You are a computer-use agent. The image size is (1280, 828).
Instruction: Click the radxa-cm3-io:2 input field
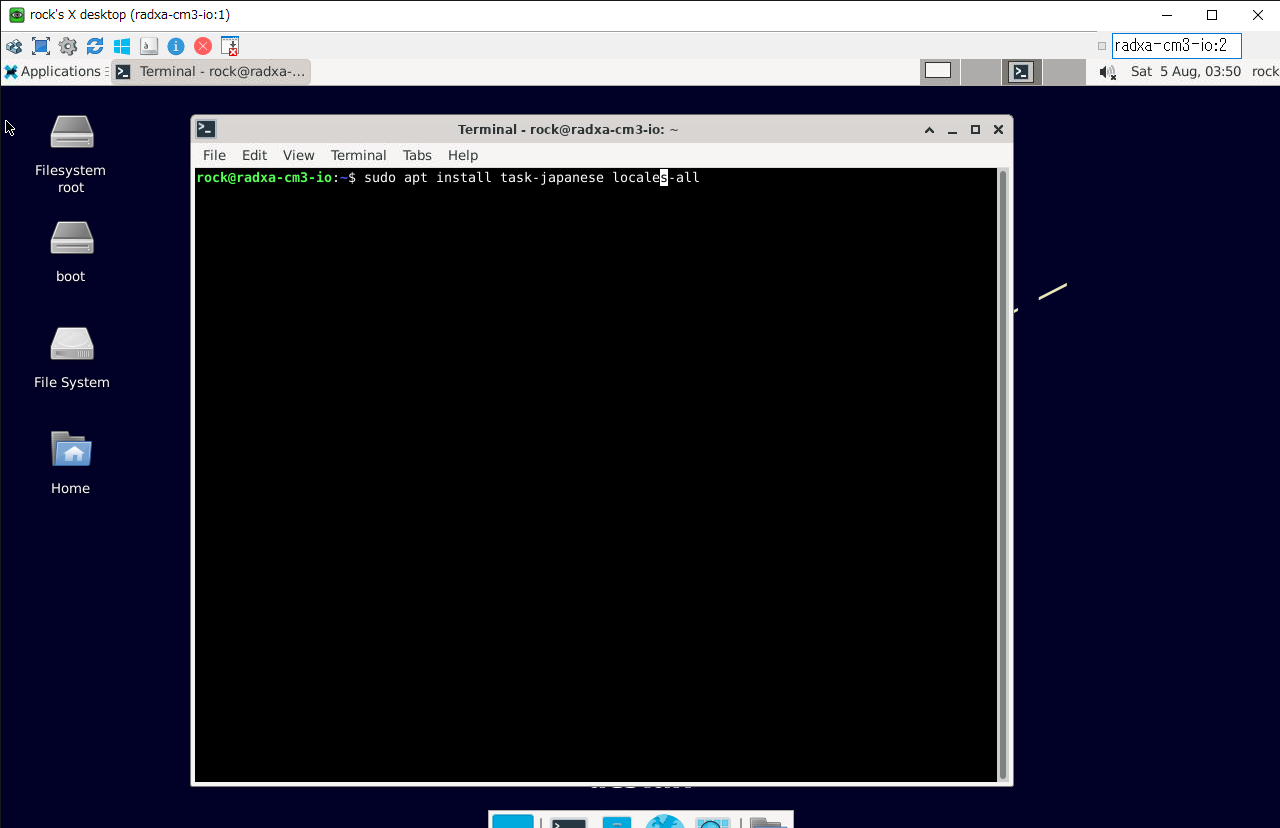tap(1176, 46)
